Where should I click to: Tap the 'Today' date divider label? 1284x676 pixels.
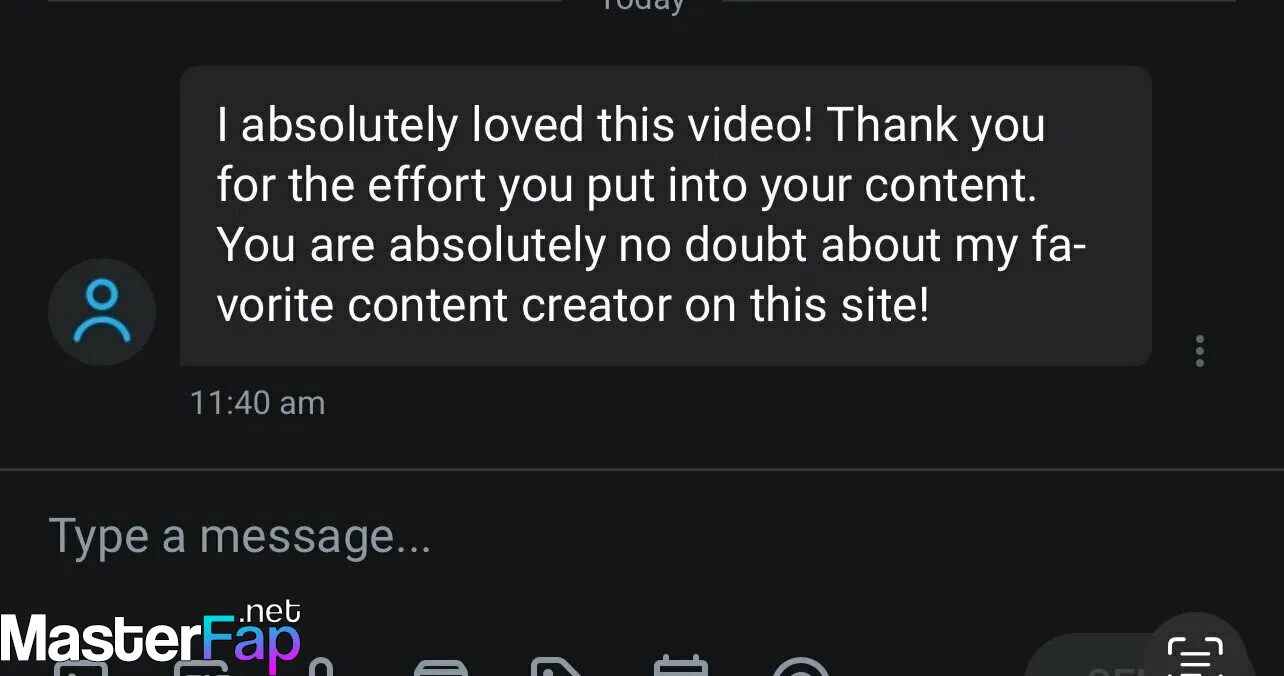click(642, 5)
